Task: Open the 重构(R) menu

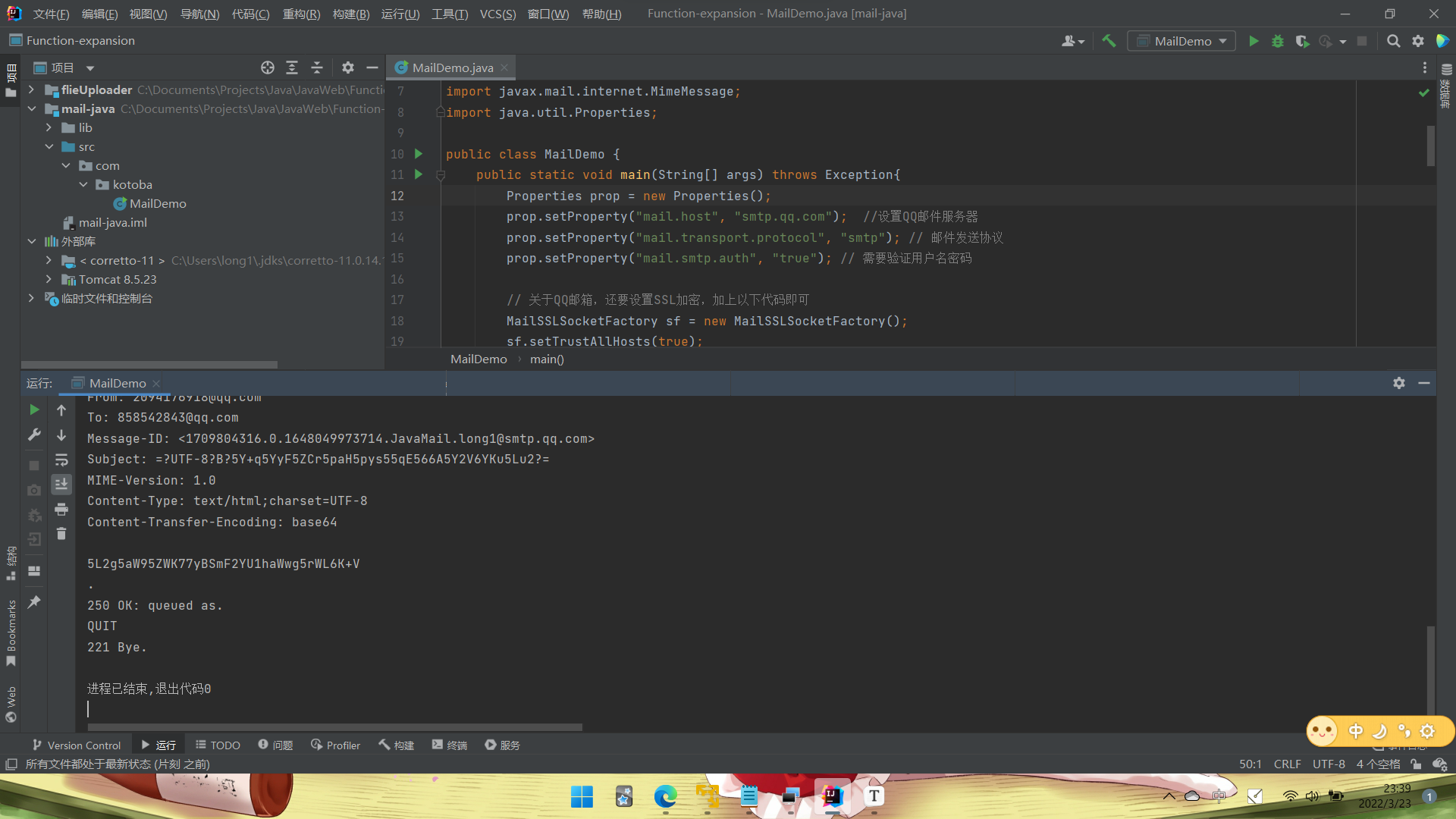Action: pyautogui.click(x=301, y=14)
